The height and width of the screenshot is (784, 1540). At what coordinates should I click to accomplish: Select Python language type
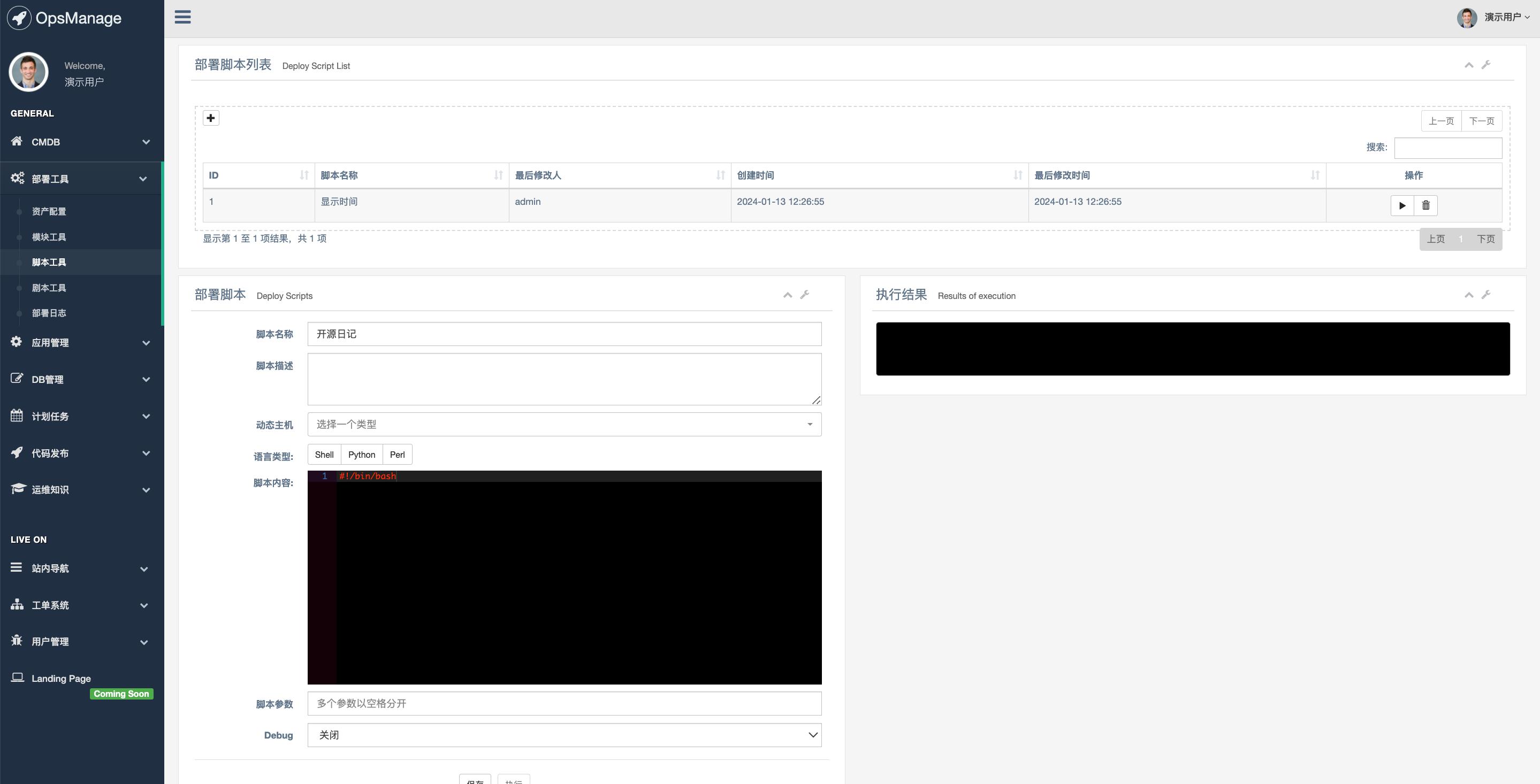coord(362,455)
